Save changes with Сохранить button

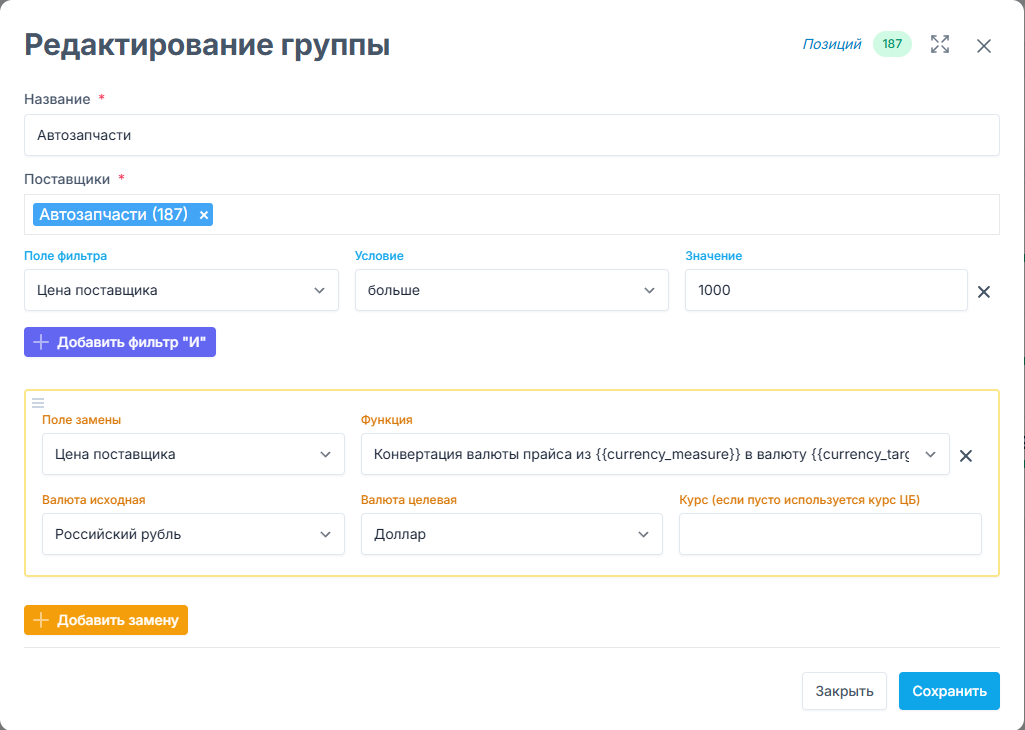click(949, 691)
